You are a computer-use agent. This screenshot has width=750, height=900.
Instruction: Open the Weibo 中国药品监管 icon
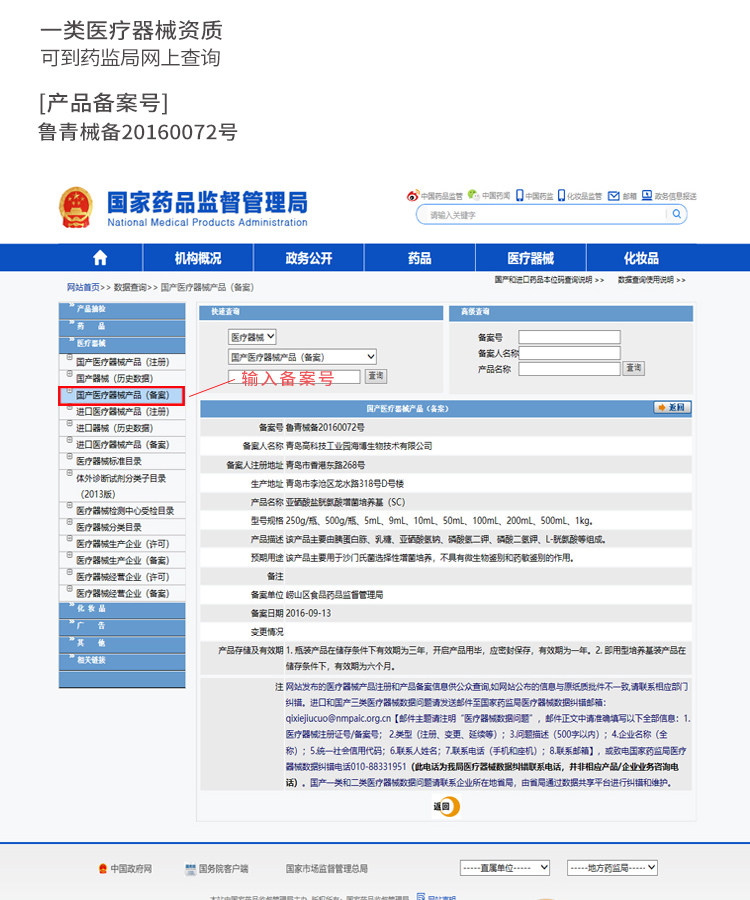413,196
